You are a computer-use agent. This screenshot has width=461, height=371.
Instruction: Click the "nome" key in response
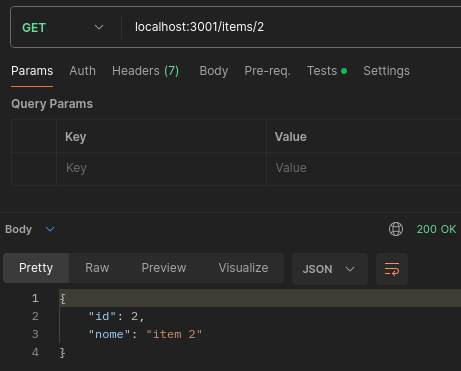pos(109,334)
